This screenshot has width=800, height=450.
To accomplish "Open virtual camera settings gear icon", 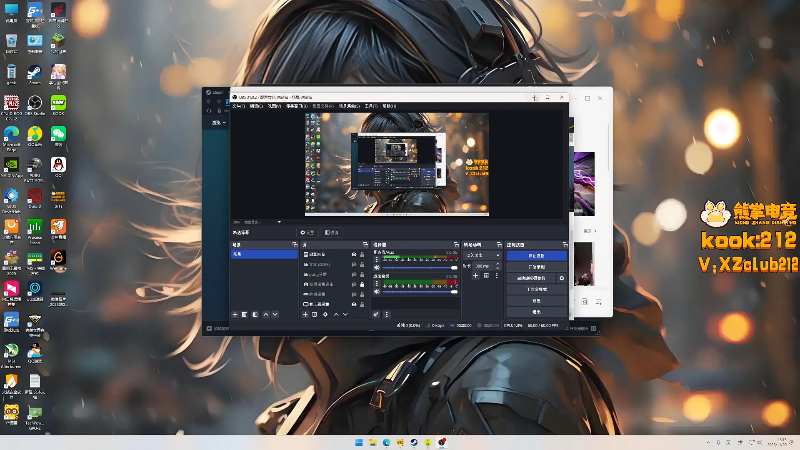I will point(562,278).
